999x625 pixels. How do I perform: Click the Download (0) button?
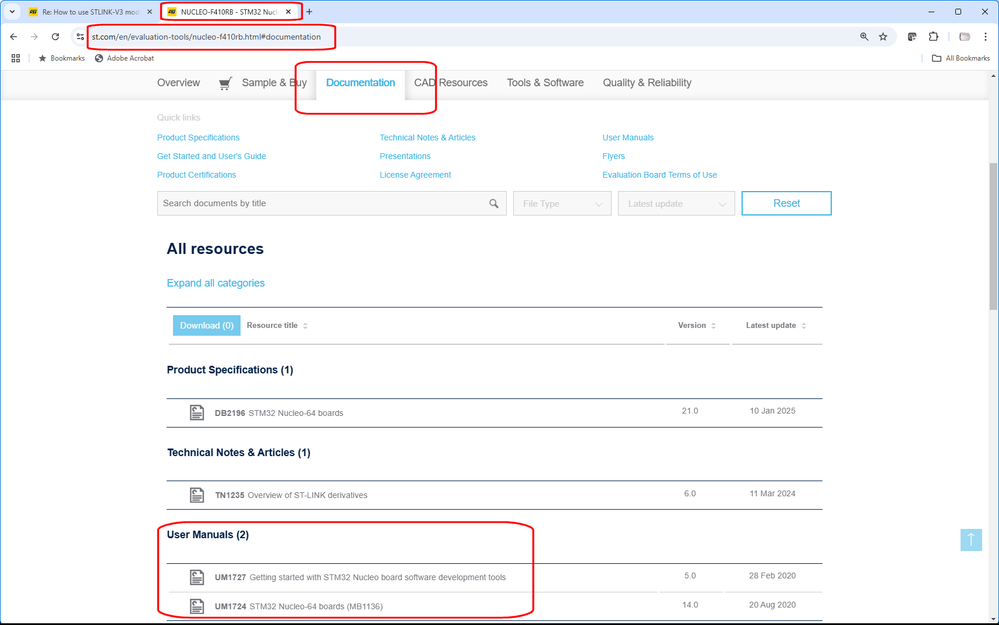coord(206,326)
